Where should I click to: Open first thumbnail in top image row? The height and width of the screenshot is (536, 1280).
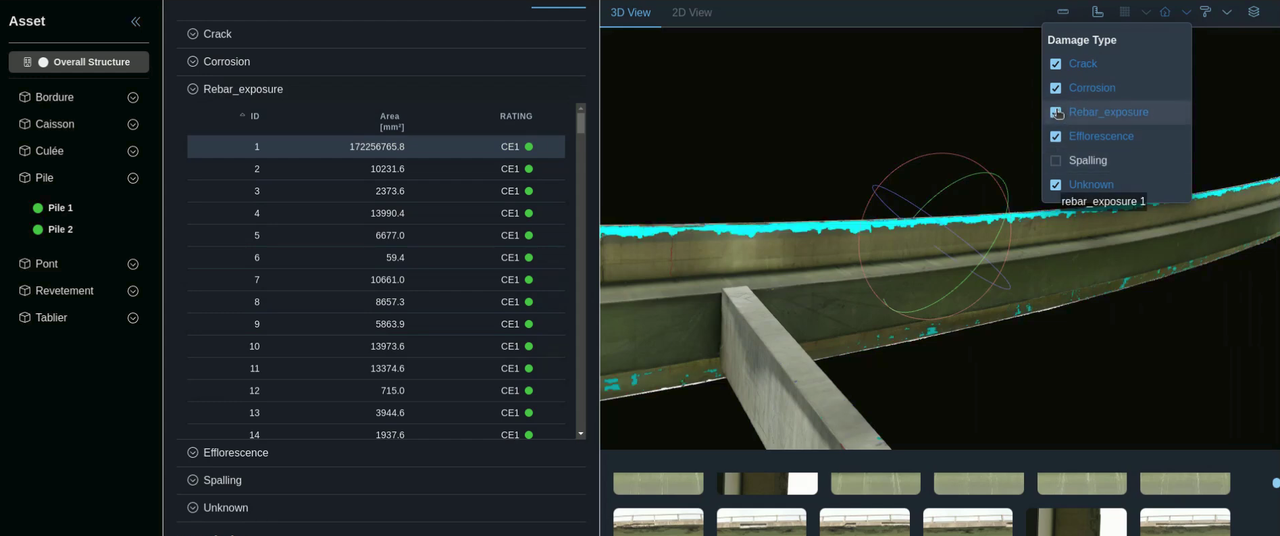[x=658, y=484]
